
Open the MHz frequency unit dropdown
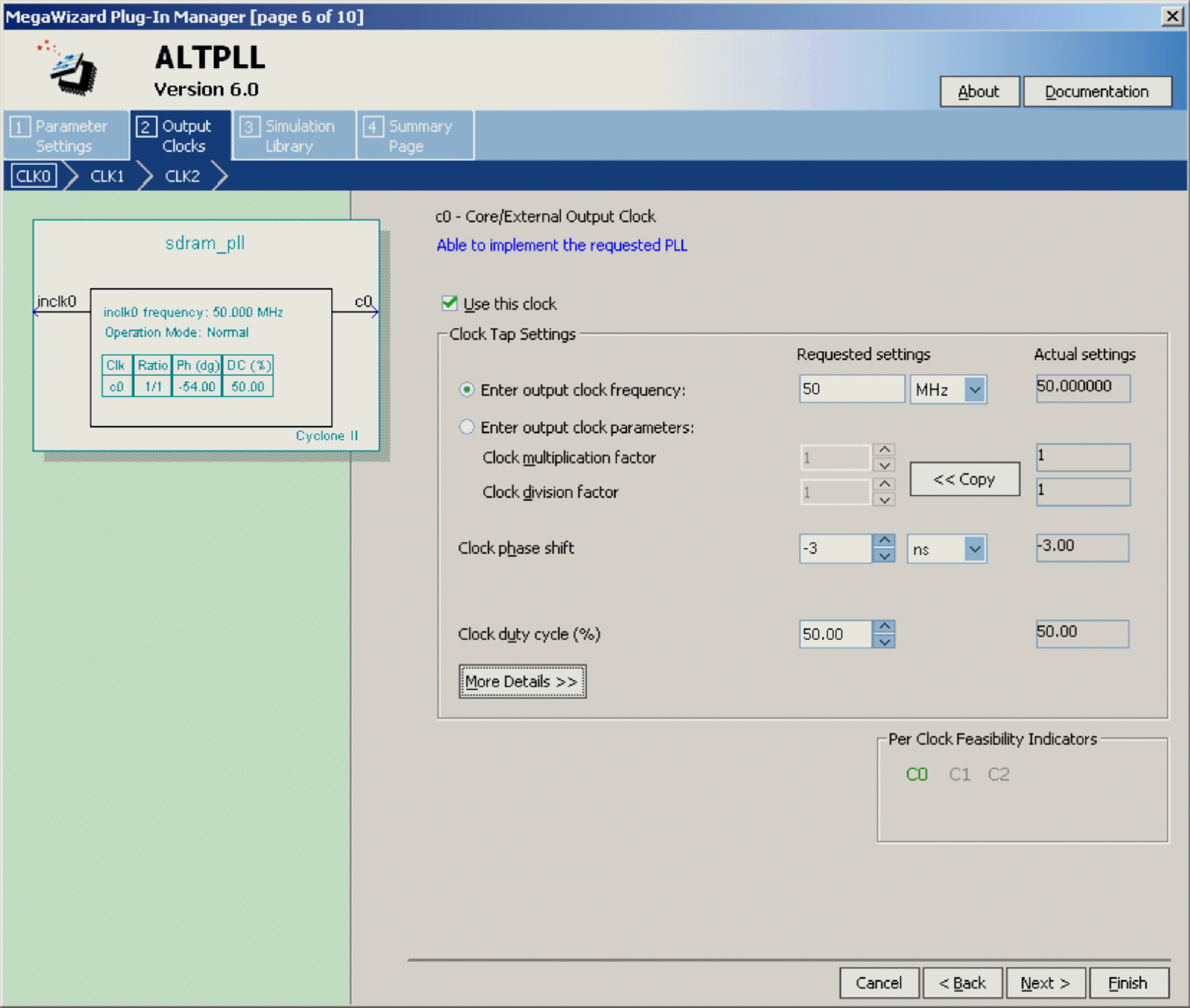tap(974, 390)
